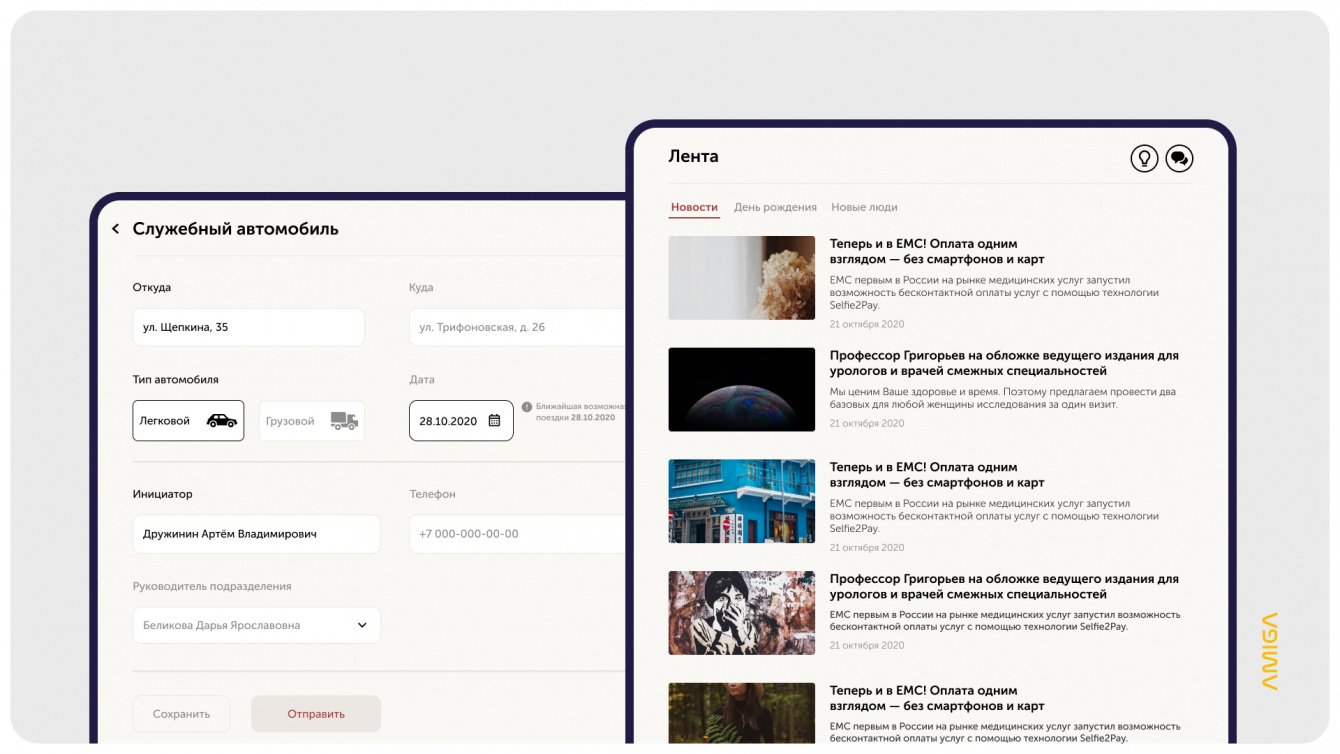Open the news thumbnail with the blue building

742,501
